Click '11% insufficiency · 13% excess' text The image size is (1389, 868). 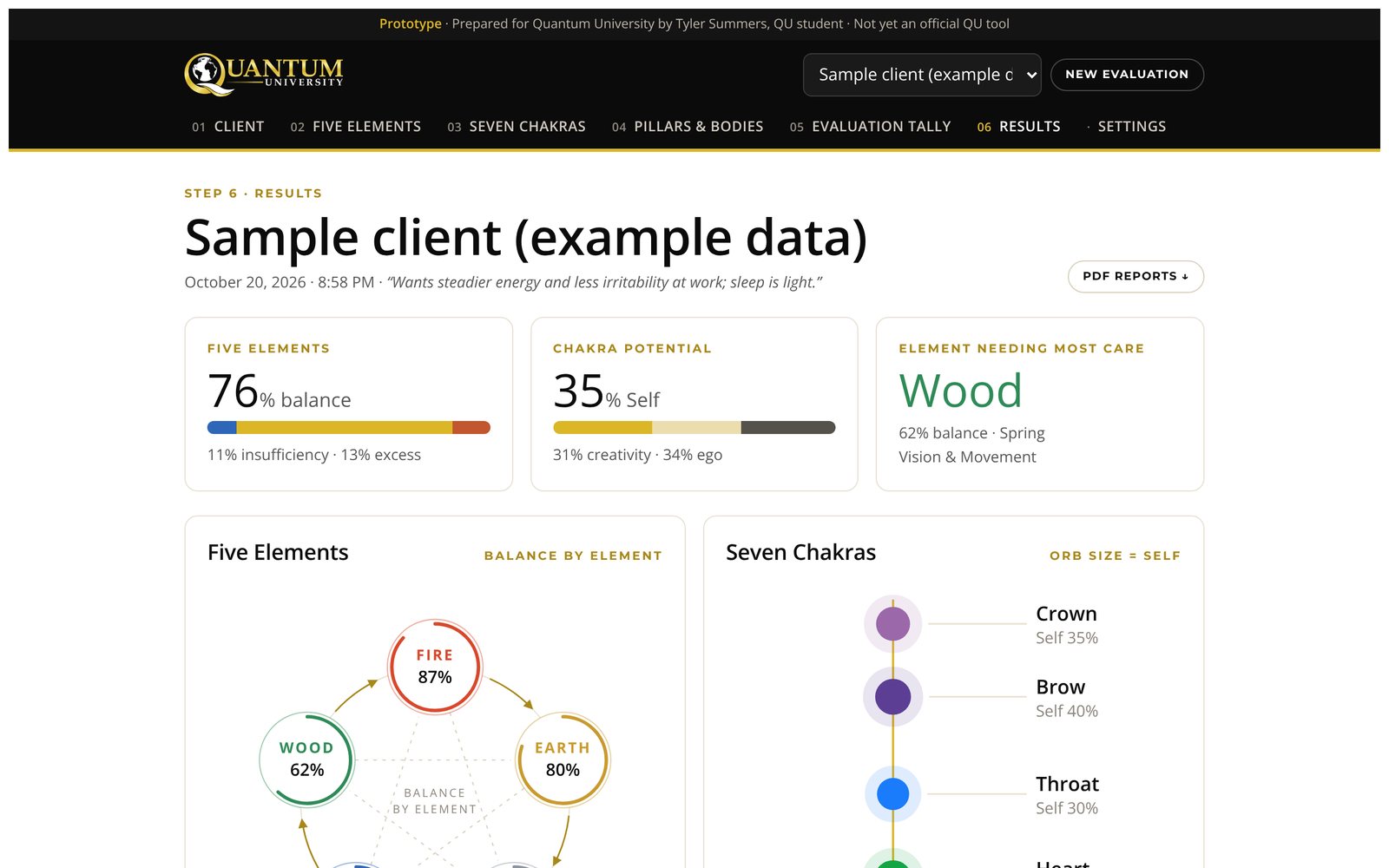pyautogui.click(x=314, y=455)
